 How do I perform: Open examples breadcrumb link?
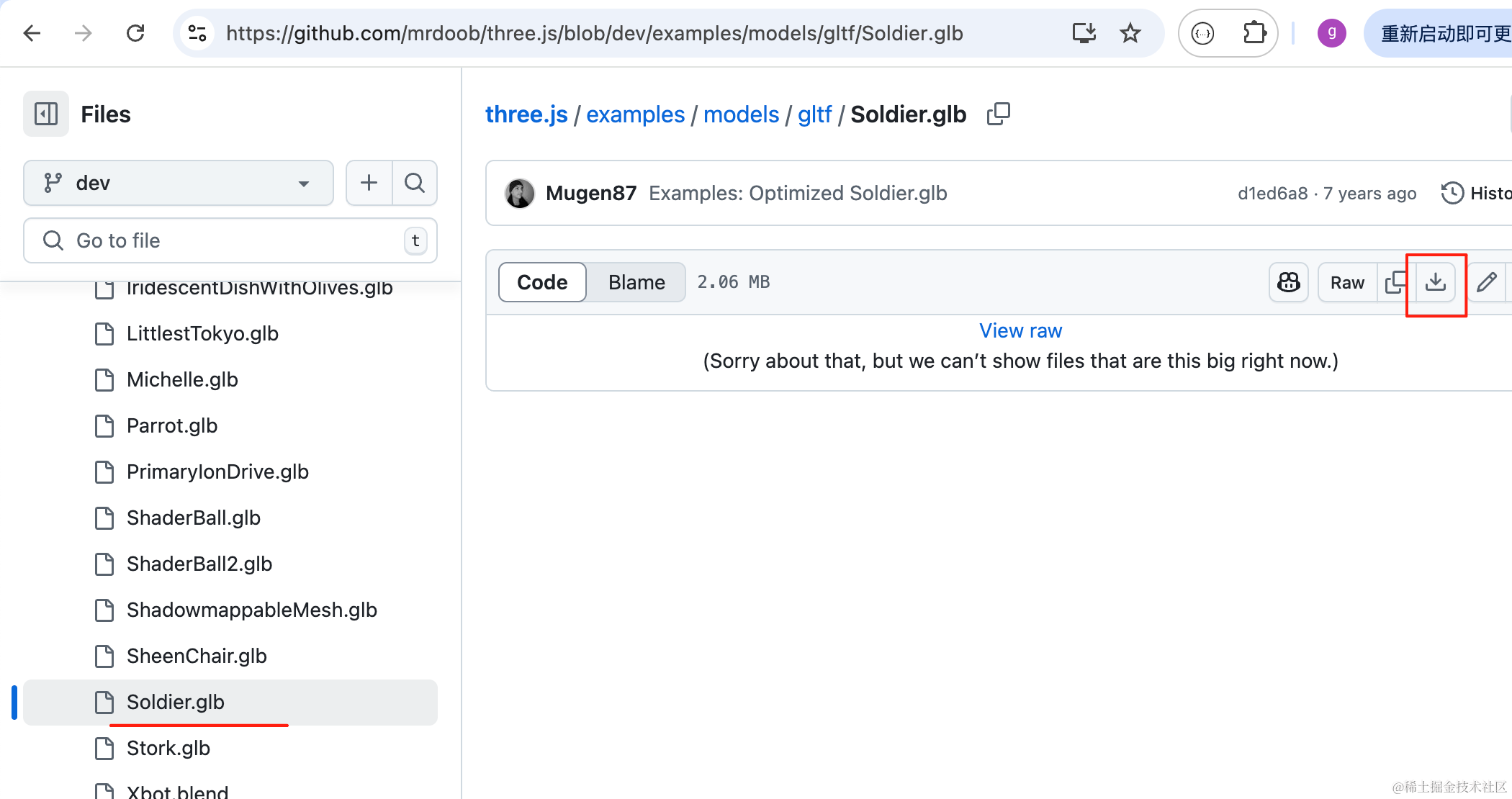click(635, 114)
